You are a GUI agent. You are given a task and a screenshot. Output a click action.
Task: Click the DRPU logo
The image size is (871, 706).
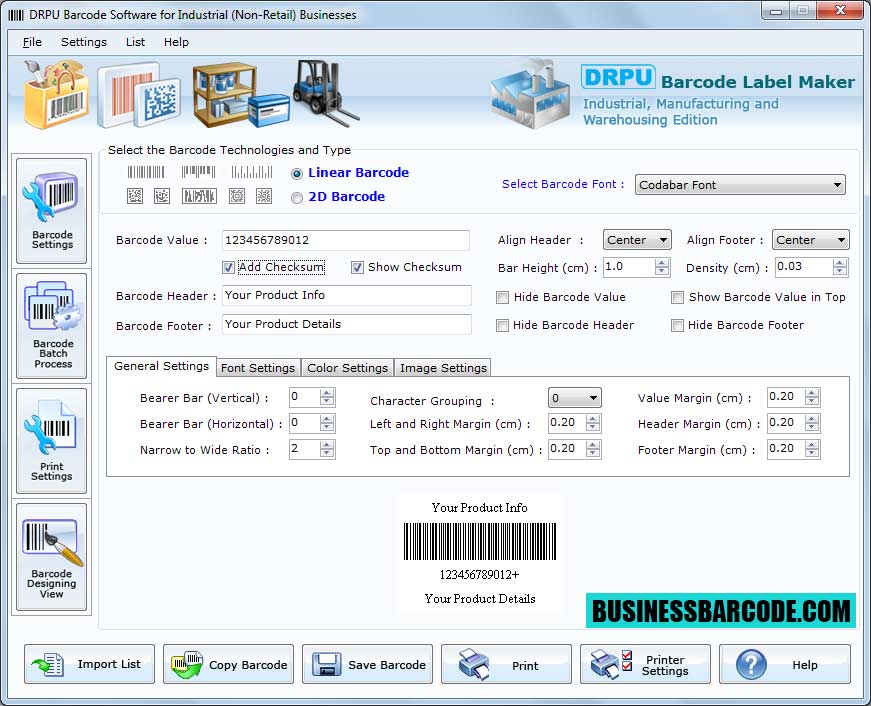(x=618, y=77)
